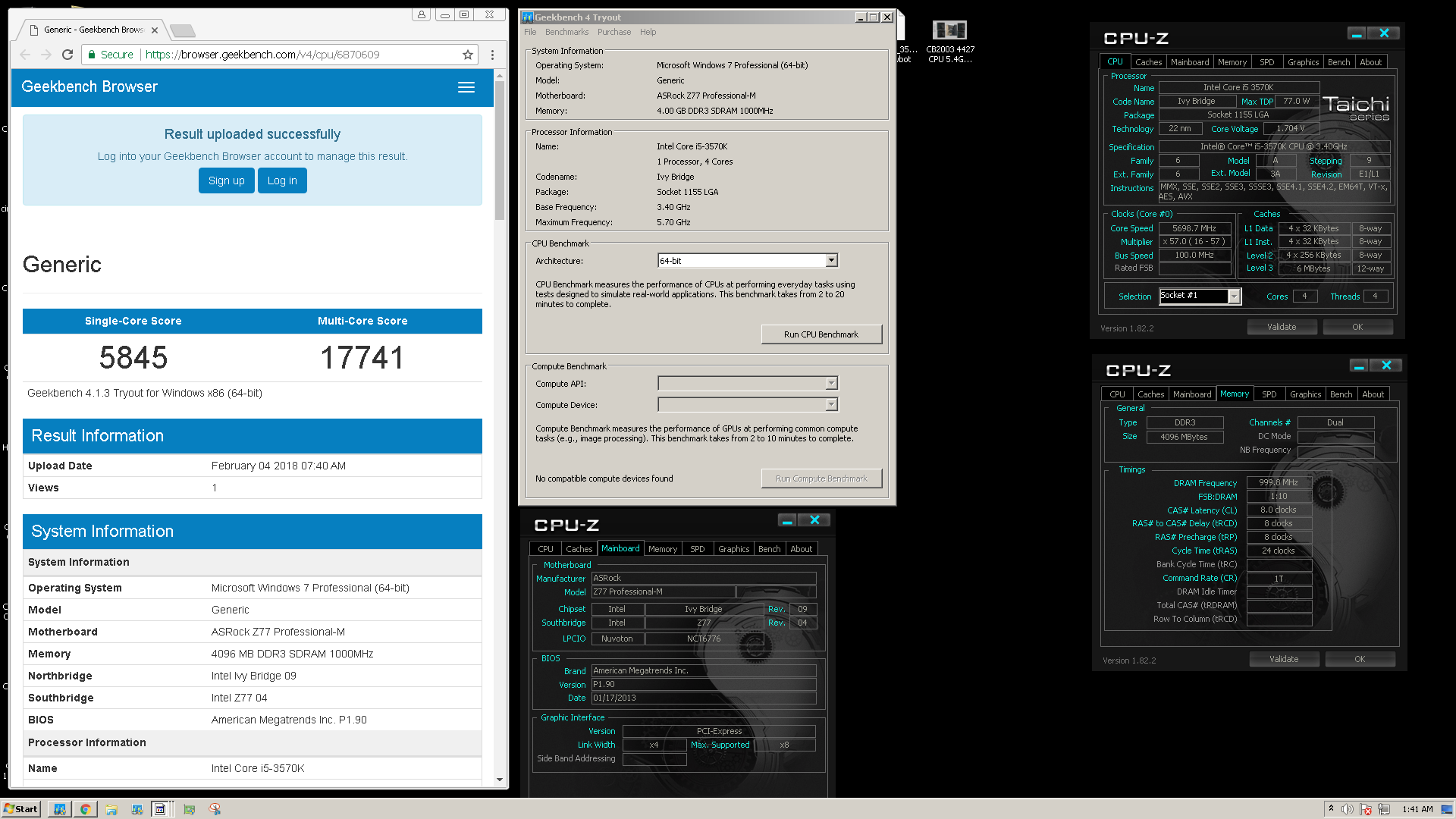
Task: Open the Purchase menu in Geekbench
Action: (x=614, y=32)
